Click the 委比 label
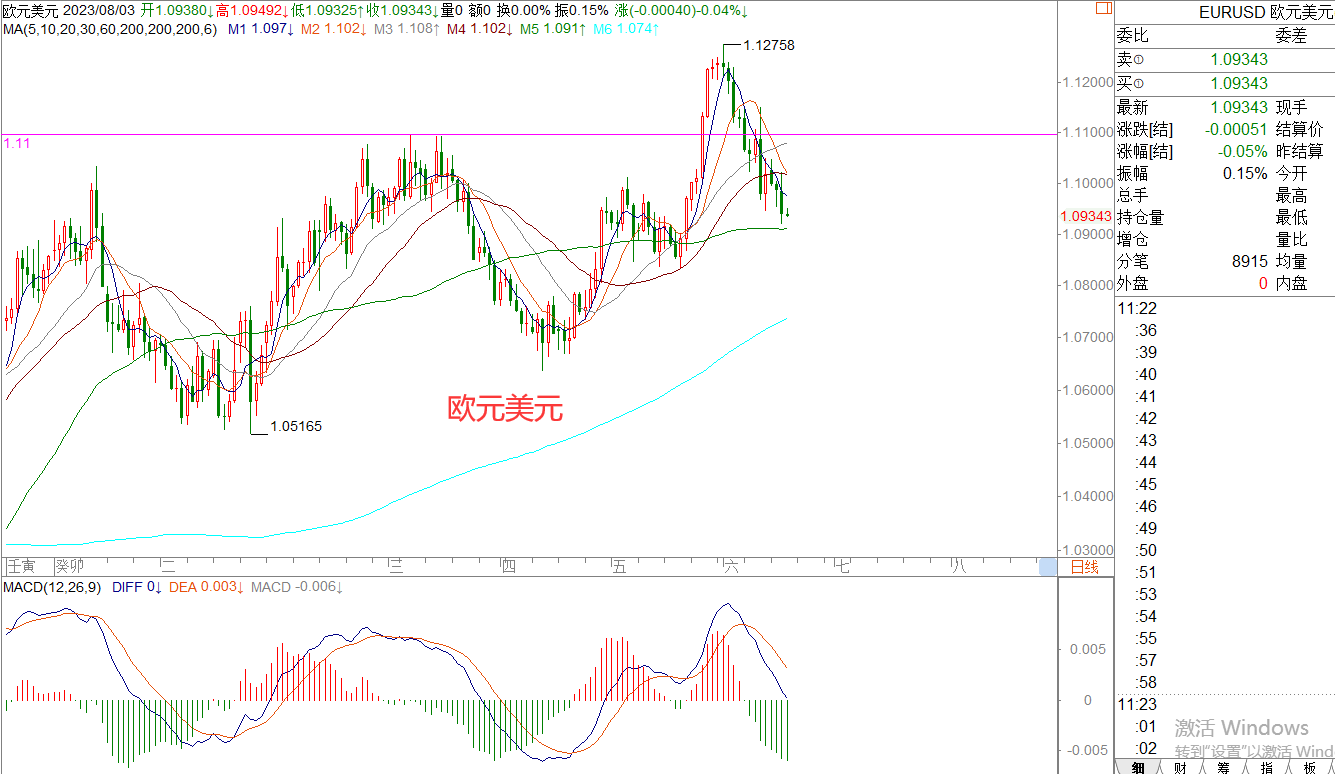1335x774 pixels. (1133, 36)
